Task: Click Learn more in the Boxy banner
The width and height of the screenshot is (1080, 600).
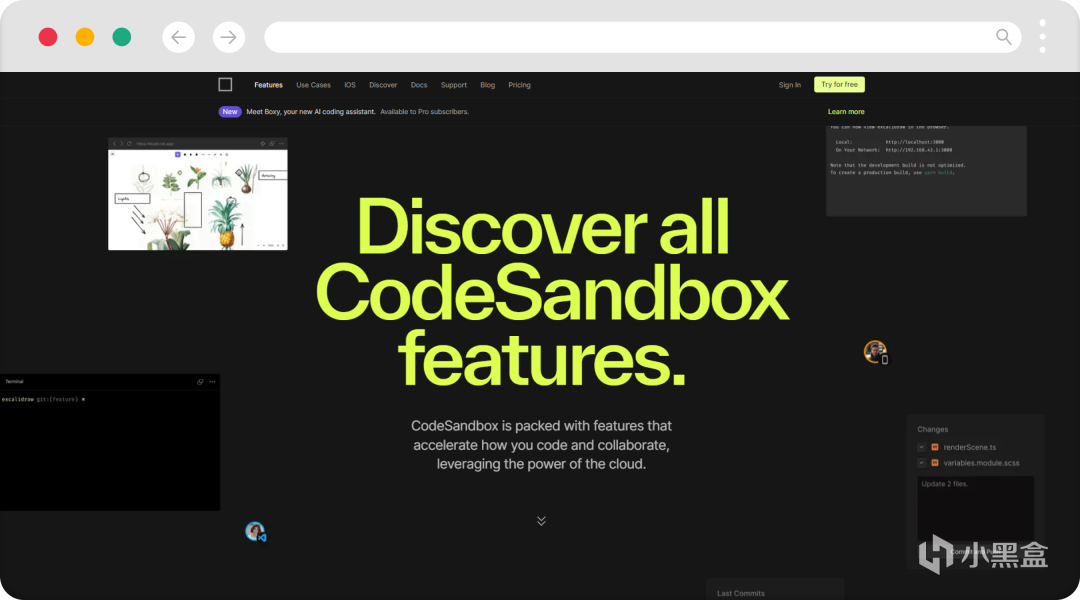Action: (x=846, y=112)
